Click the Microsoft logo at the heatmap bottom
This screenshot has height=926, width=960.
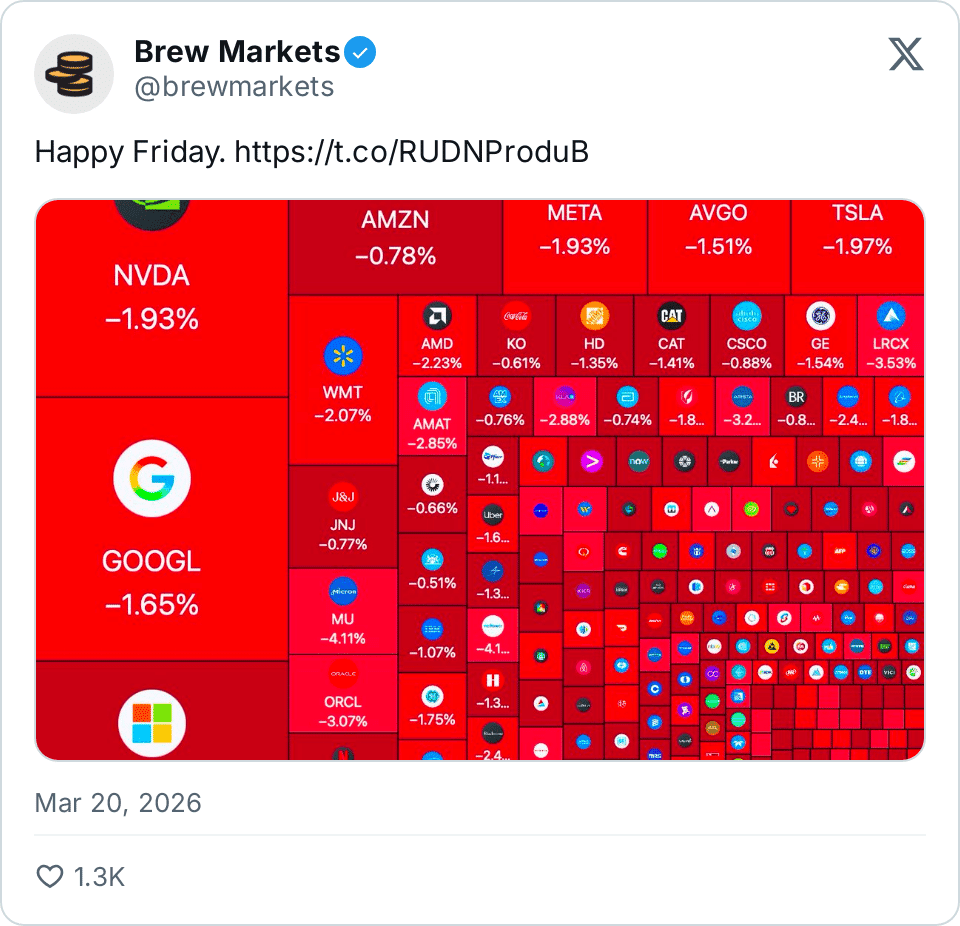pos(152,723)
